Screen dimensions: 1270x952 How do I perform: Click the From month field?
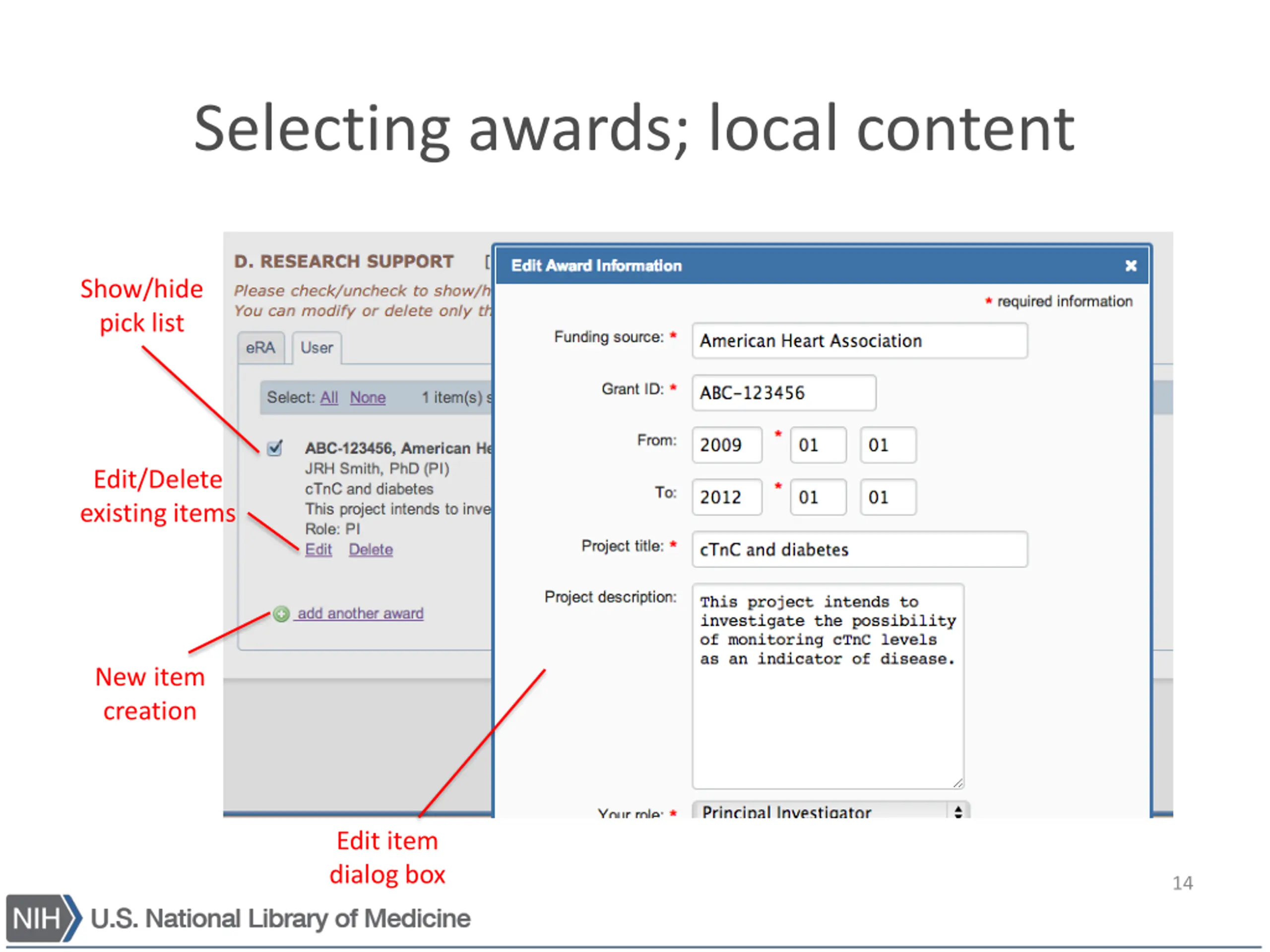[x=818, y=445]
